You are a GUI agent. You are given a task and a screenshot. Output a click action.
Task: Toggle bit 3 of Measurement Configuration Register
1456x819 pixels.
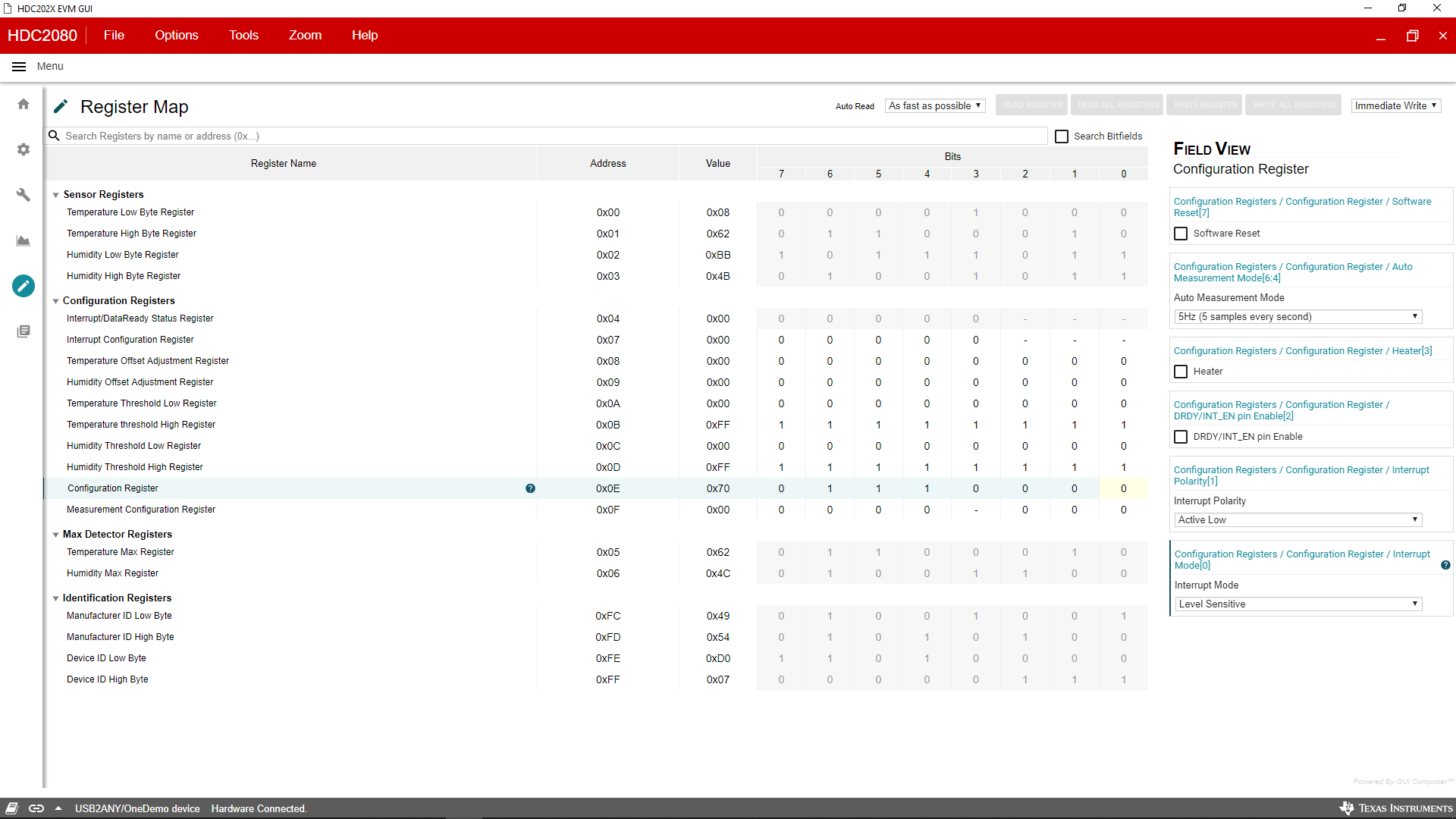point(976,510)
